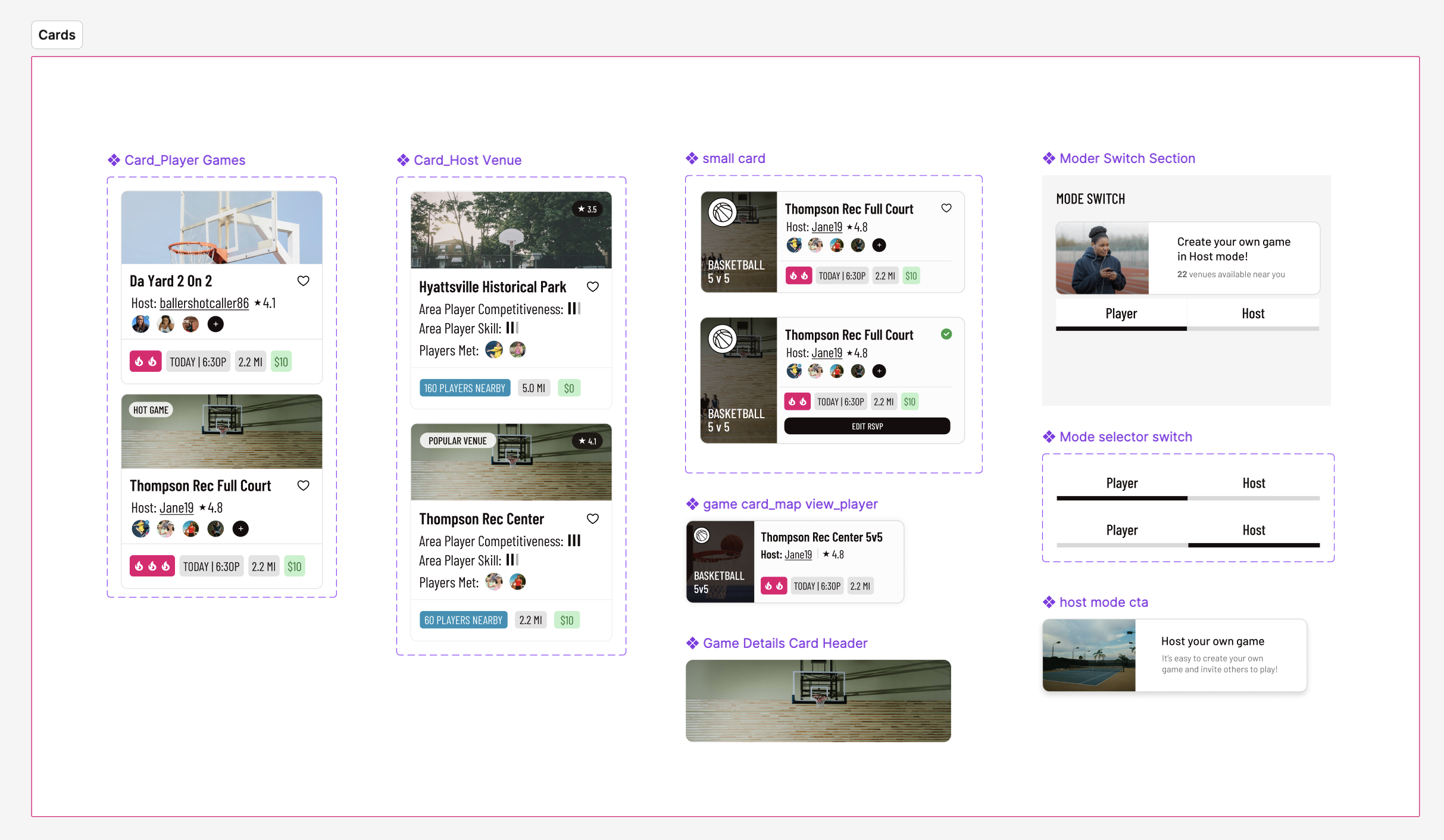
Task: Switch to Host in Mode Switch section
Action: (1252, 314)
